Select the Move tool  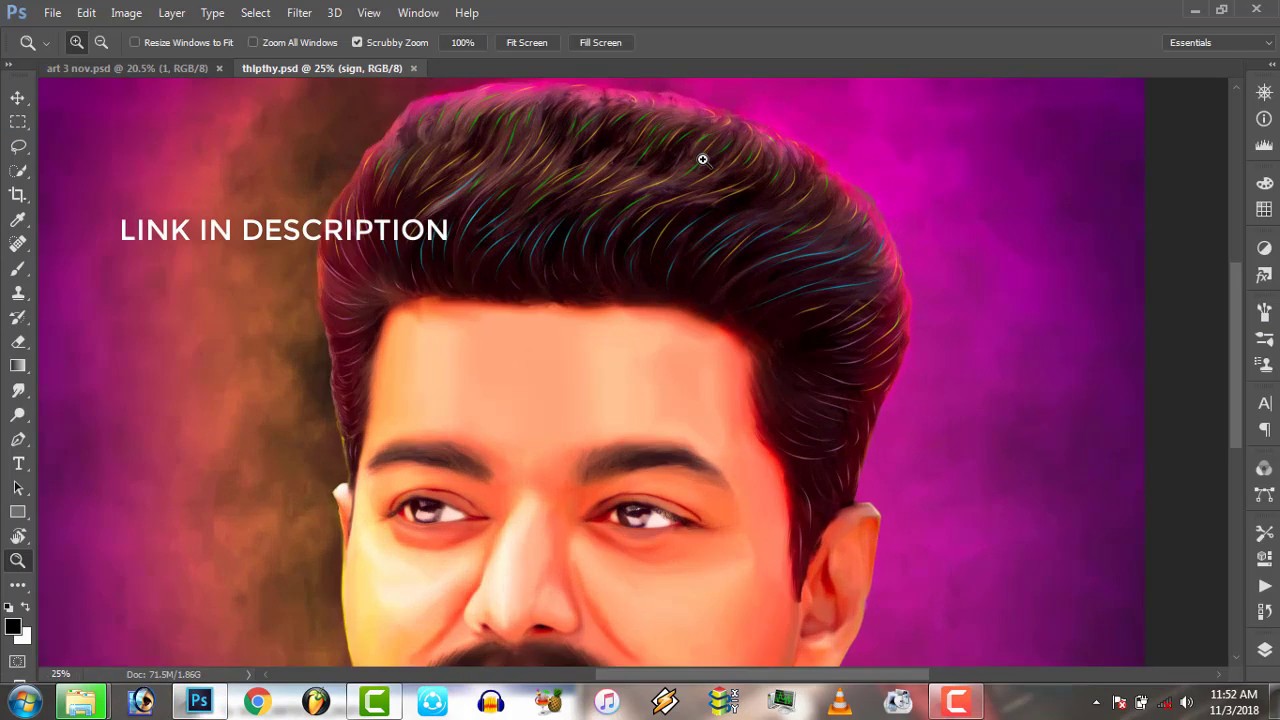point(18,97)
